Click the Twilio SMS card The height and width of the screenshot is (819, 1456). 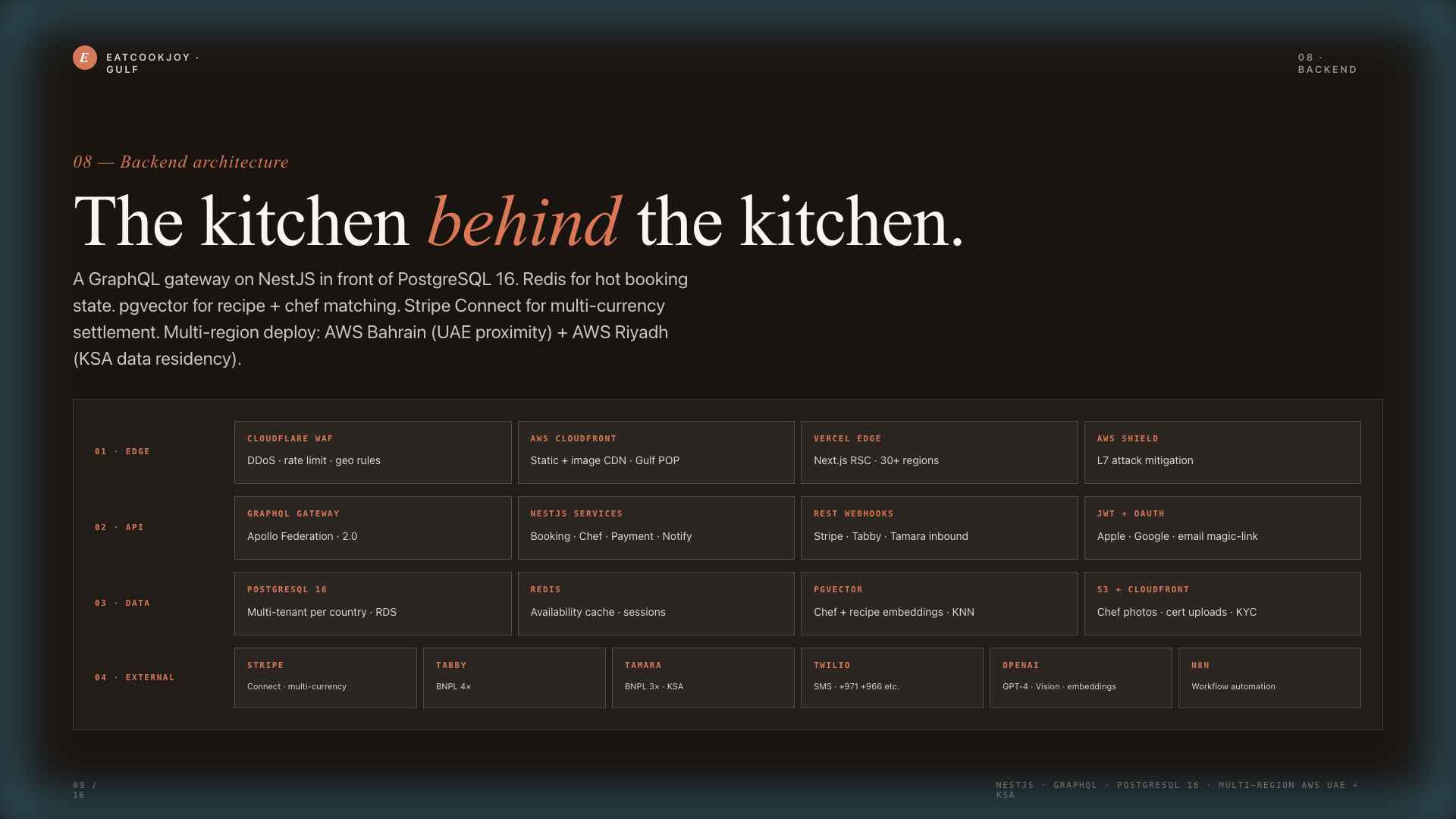point(892,678)
